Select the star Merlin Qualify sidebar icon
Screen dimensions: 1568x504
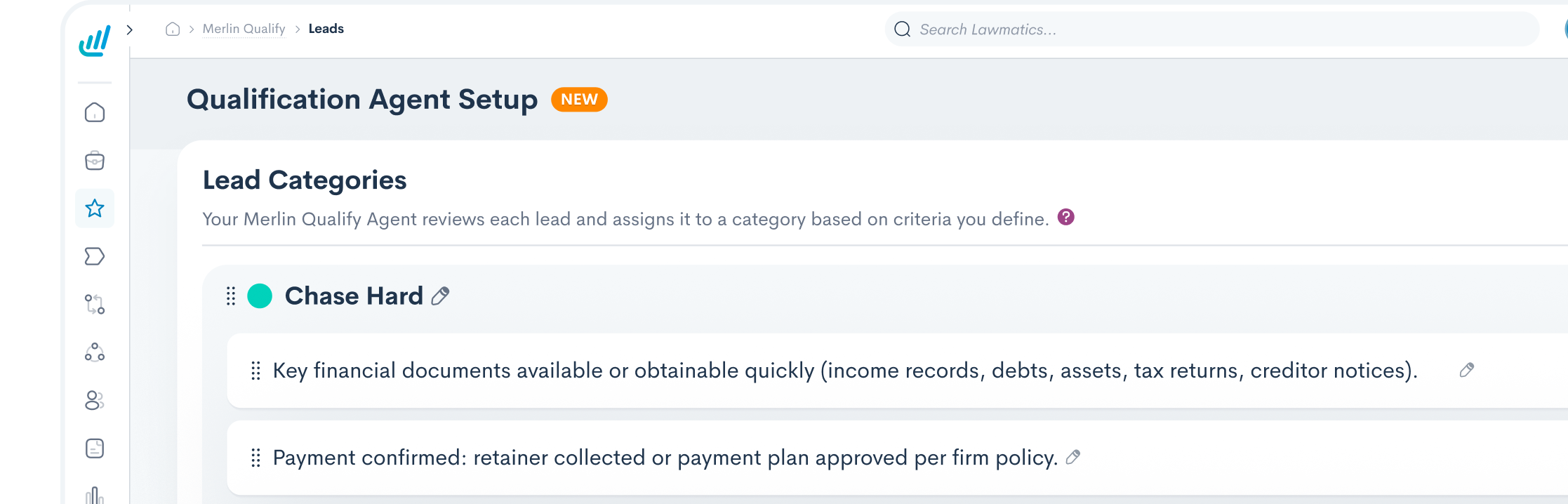click(95, 208)
